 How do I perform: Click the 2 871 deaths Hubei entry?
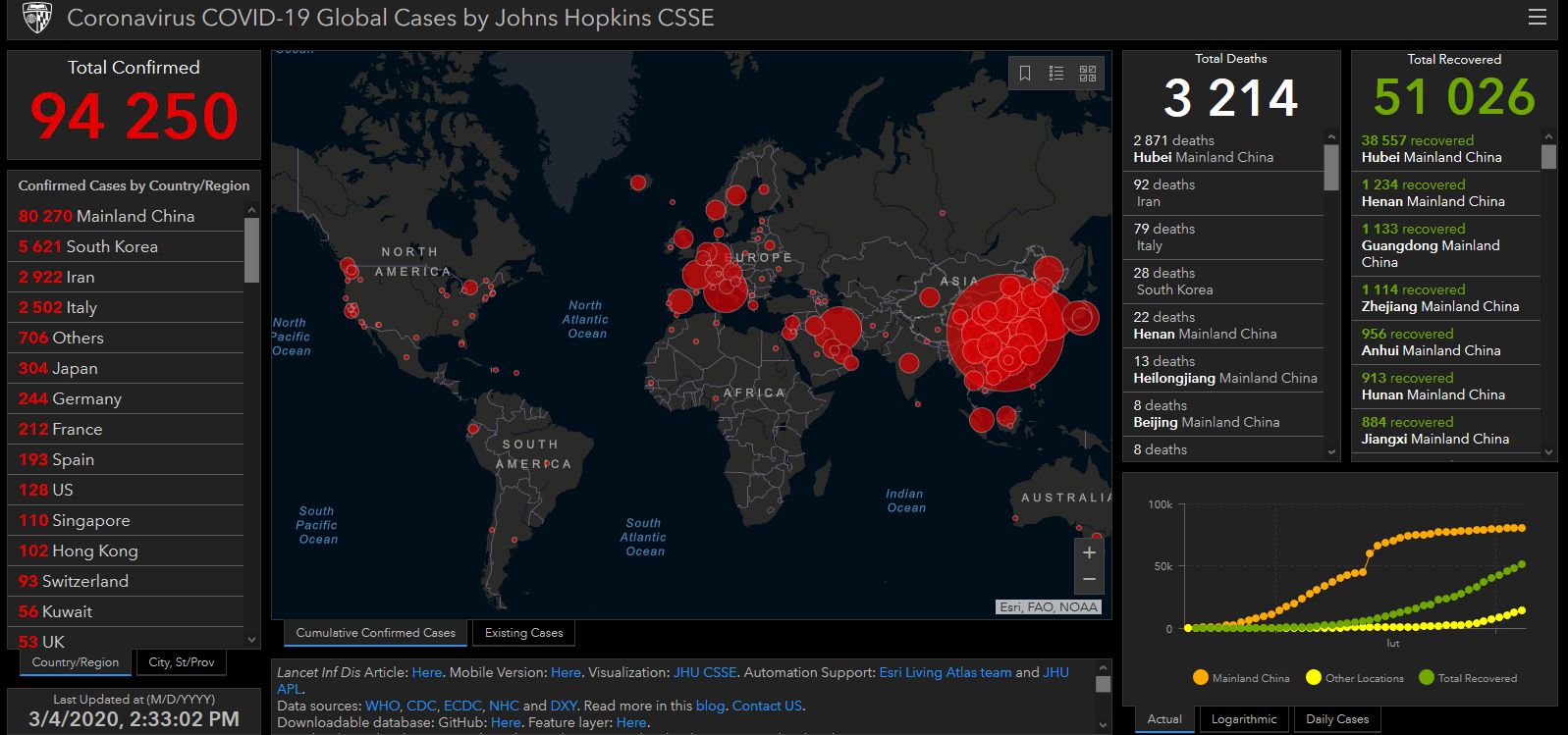point(1225,149)
